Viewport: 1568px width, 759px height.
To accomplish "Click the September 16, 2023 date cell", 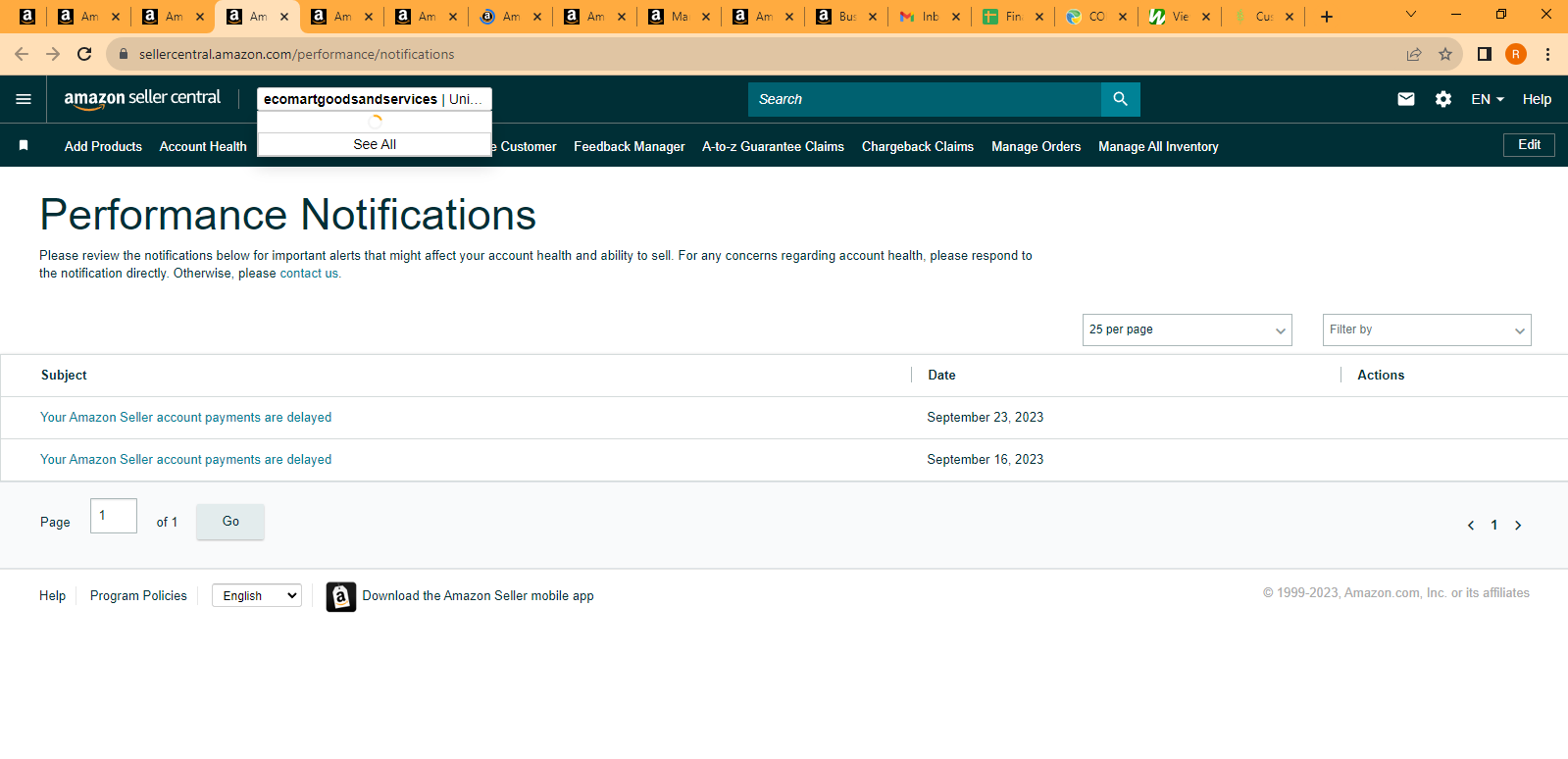I will point(985,460).
